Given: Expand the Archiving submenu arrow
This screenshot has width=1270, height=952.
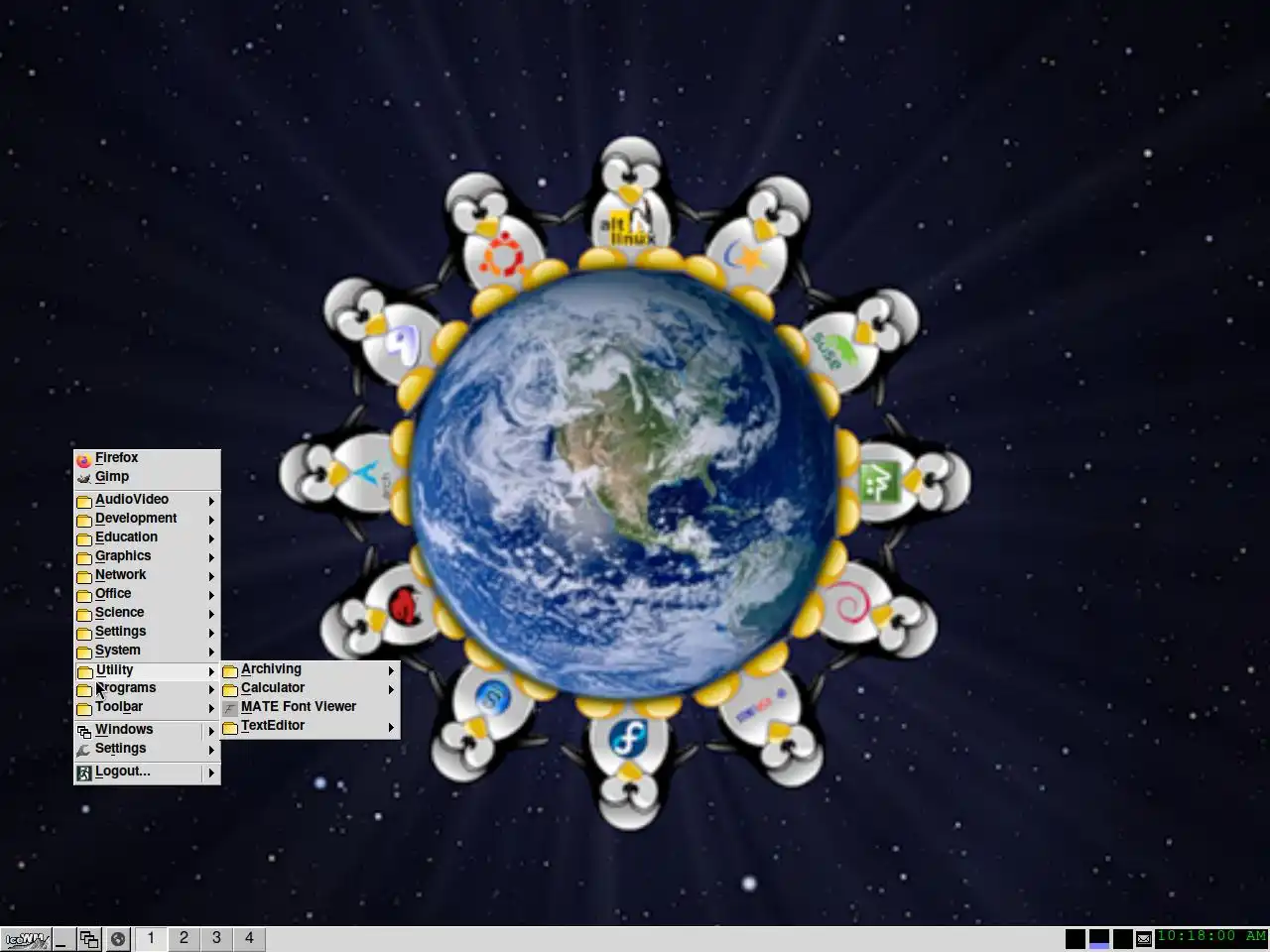Looking at the screenshot, I should click(x=391, y=670).
